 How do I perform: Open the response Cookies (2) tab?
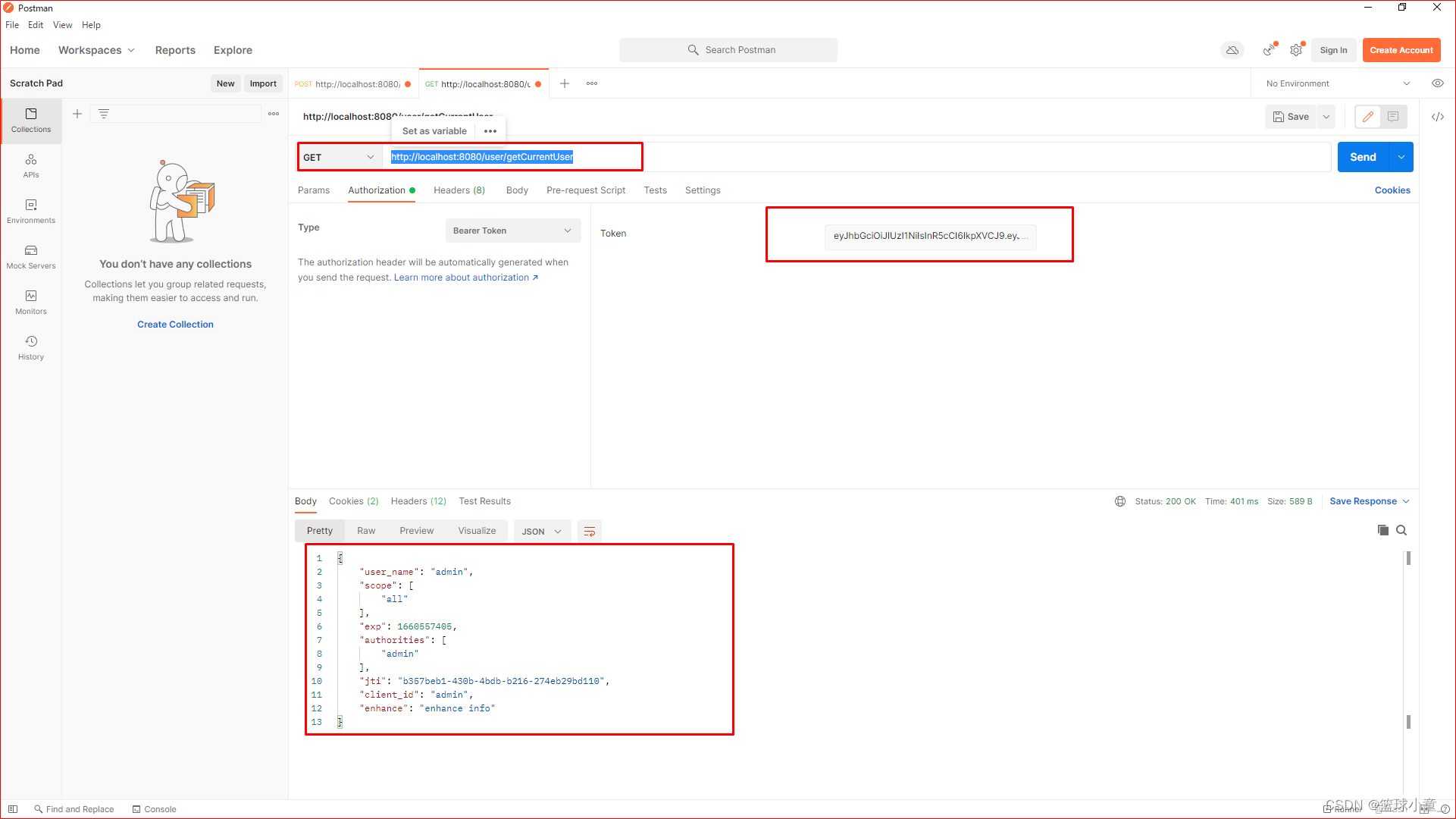pyautogui.click(x=354, y=501)
